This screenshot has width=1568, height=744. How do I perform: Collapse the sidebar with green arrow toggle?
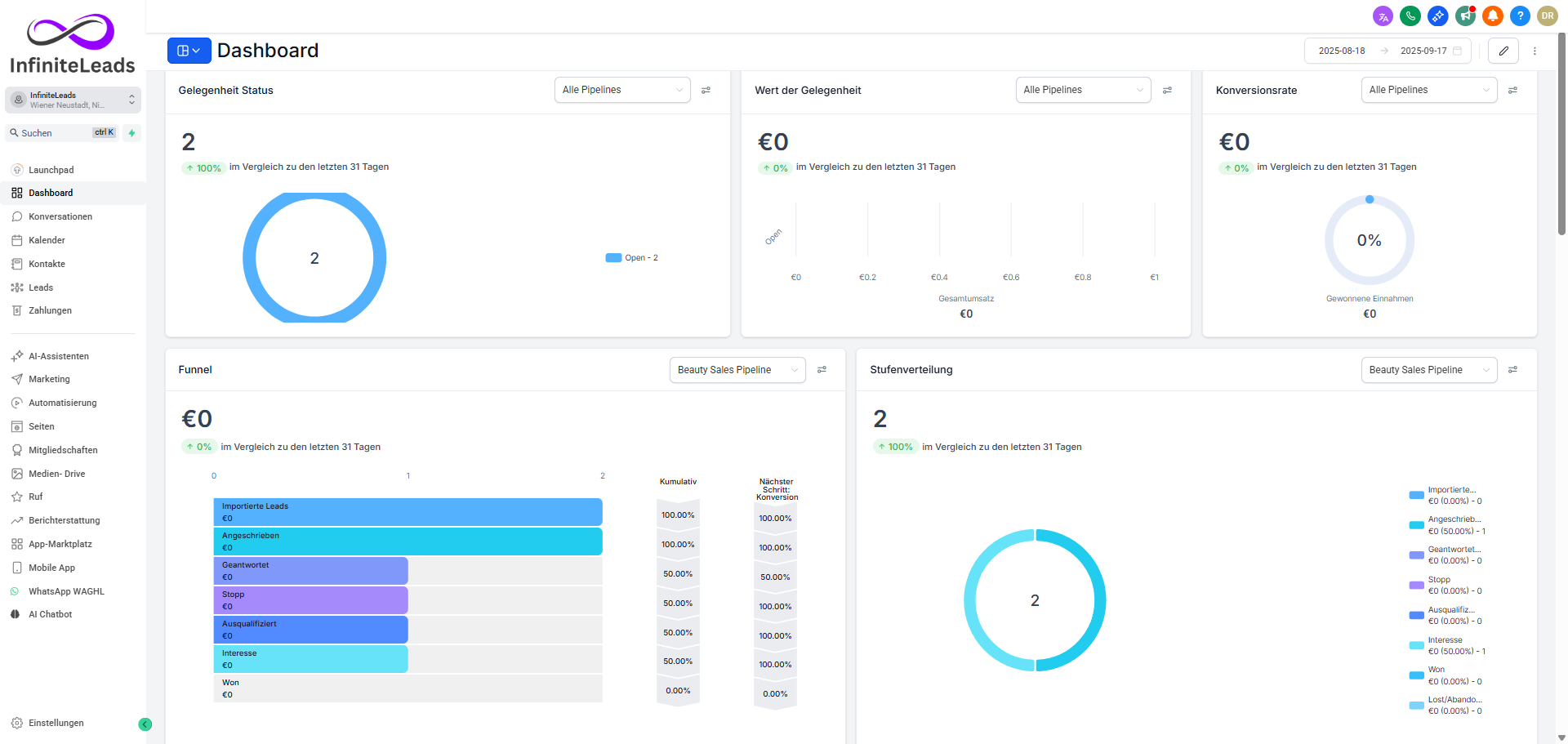(145, 724)
